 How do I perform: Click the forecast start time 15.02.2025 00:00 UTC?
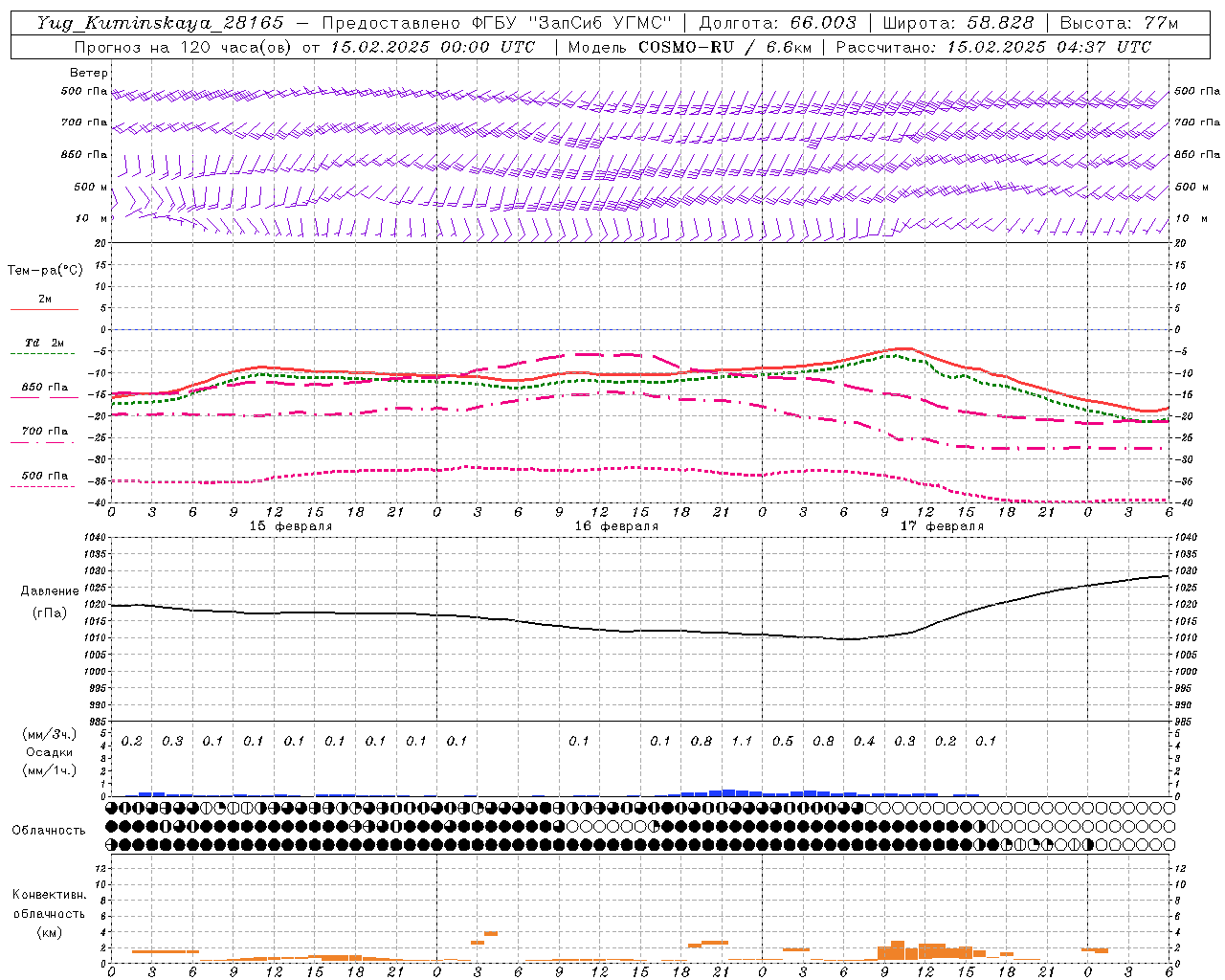point(433,47)
